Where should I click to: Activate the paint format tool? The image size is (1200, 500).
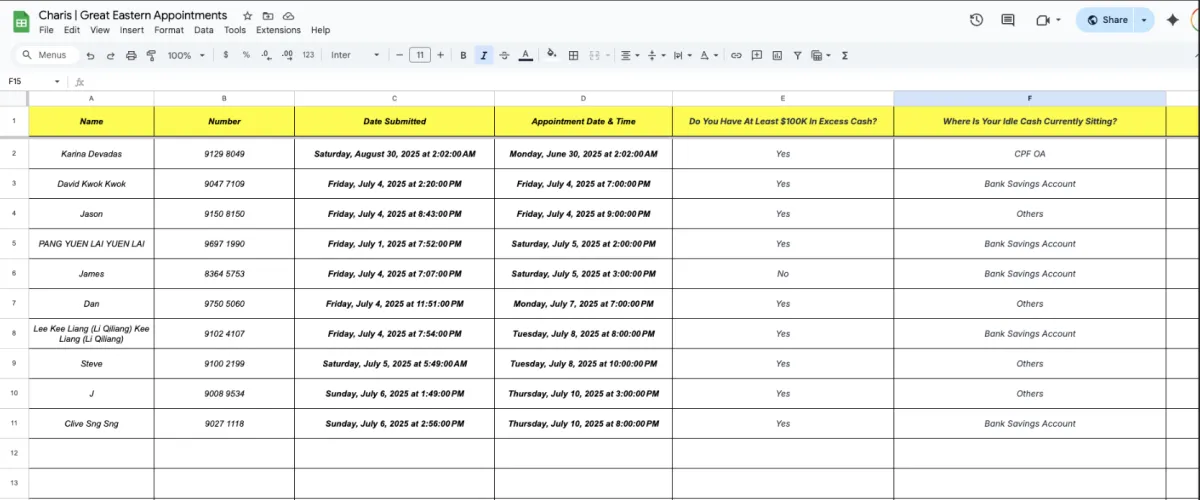[x=150, y=55]
